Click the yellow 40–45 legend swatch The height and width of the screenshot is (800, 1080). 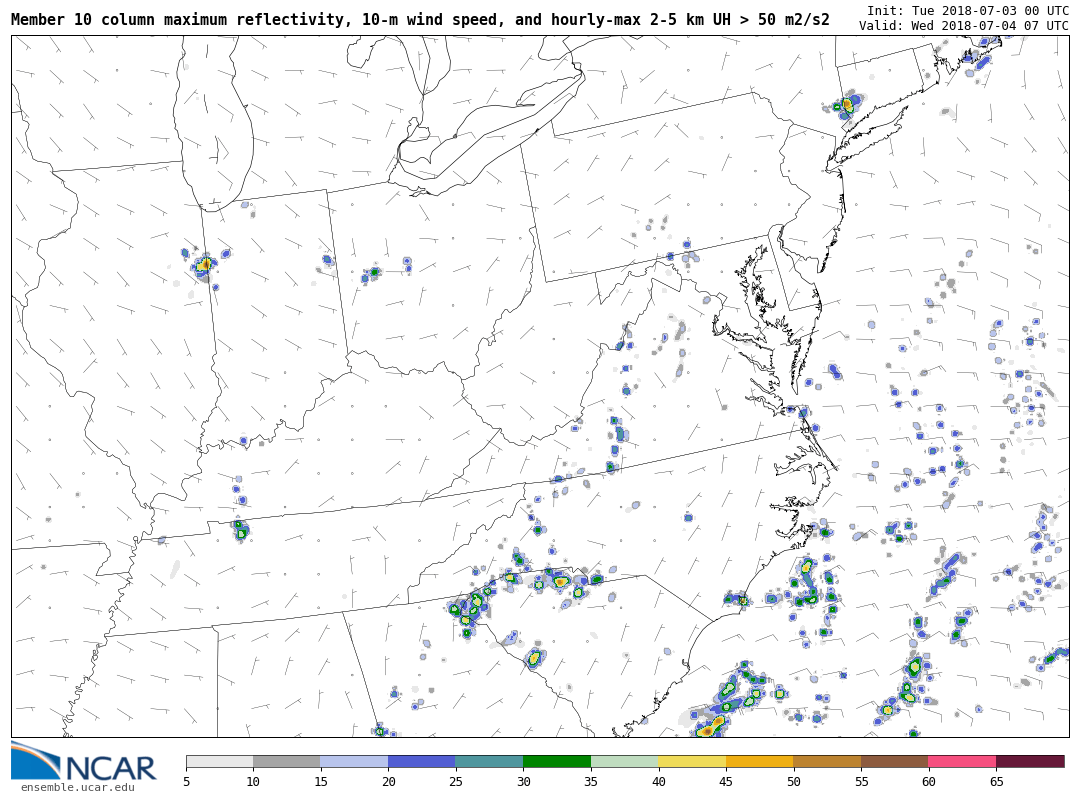click(x=692, y=761)
